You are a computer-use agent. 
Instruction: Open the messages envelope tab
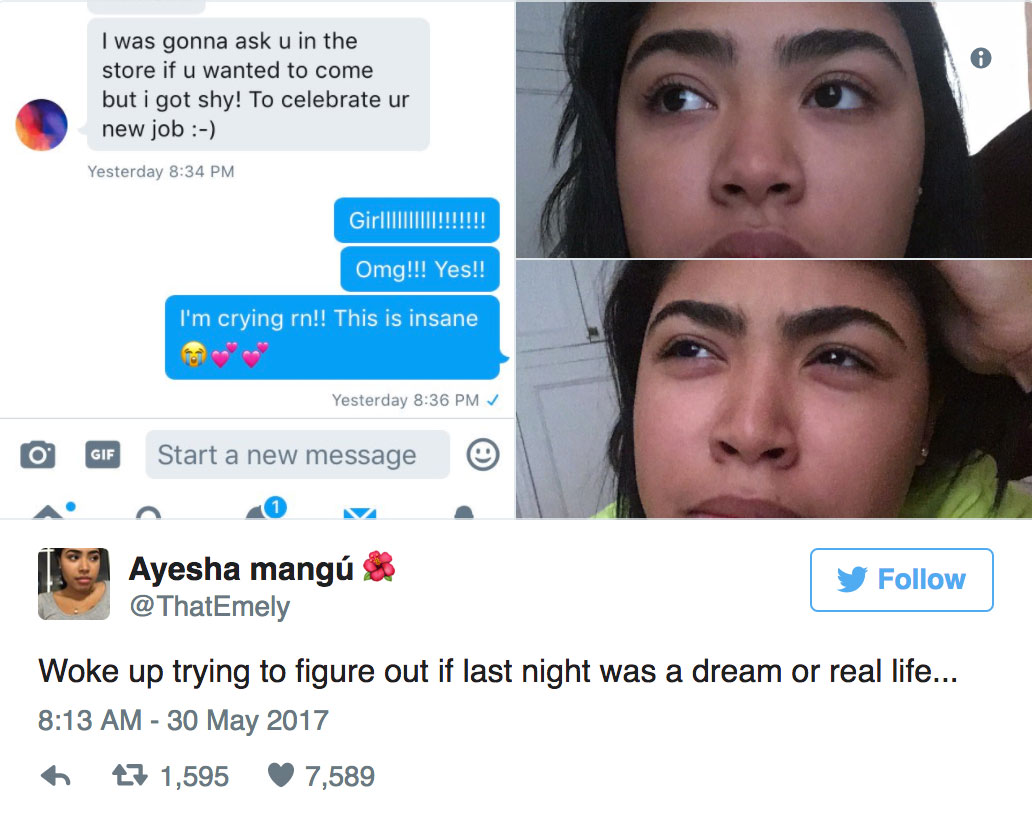(360, 513)
